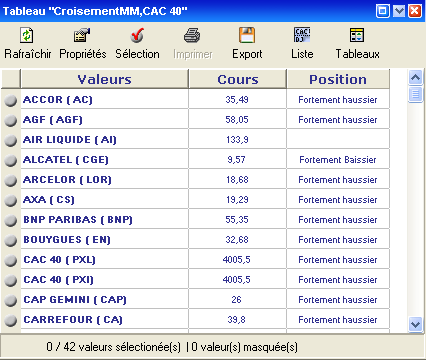Click the Rafraîchir refresh icon
Screen dimensions: 426x360
click(x=27, y=35)
